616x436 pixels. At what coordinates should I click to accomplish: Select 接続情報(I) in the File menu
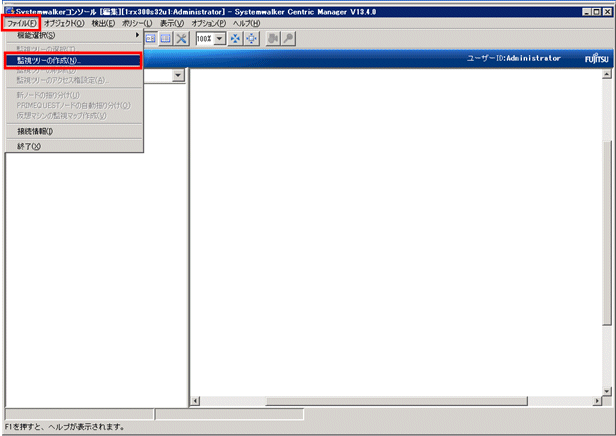74,131
